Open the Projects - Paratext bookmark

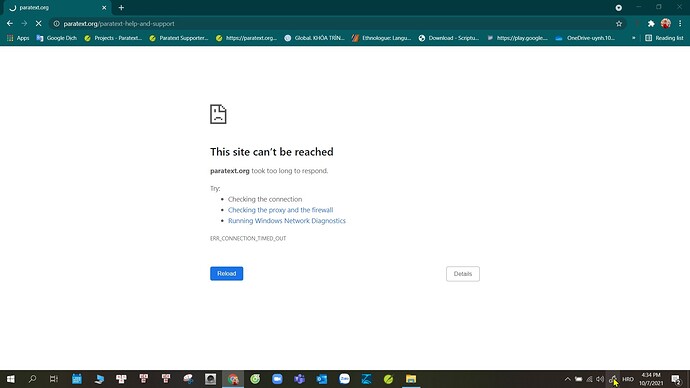113,38
